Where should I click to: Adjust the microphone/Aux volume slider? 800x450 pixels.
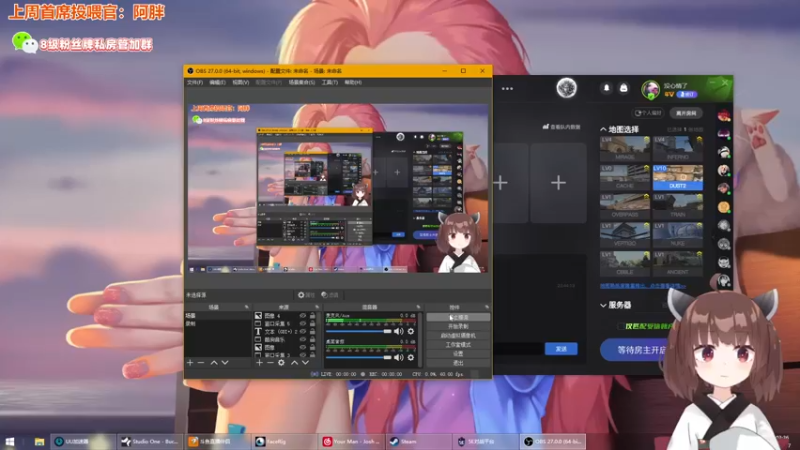pos(359,332)
